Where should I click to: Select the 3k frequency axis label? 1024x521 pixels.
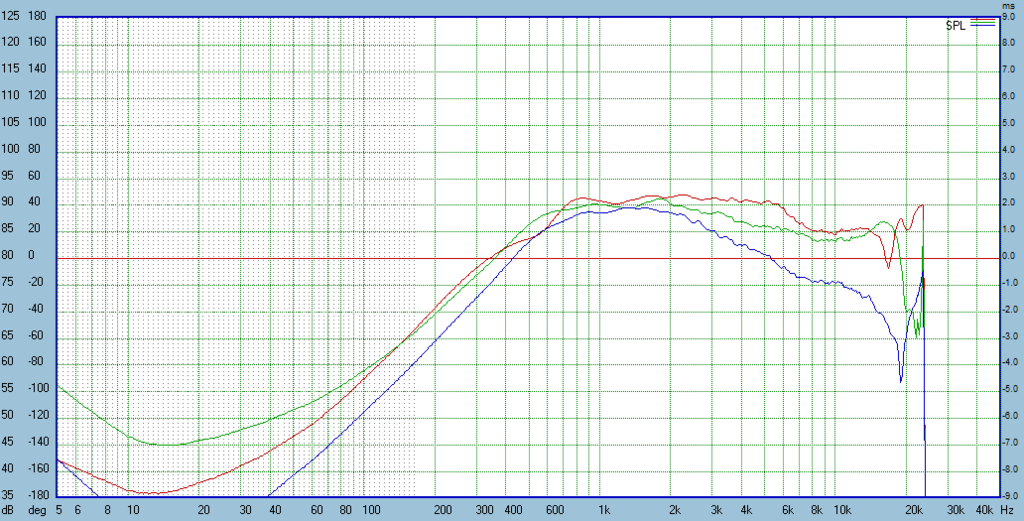click(717, 509)
